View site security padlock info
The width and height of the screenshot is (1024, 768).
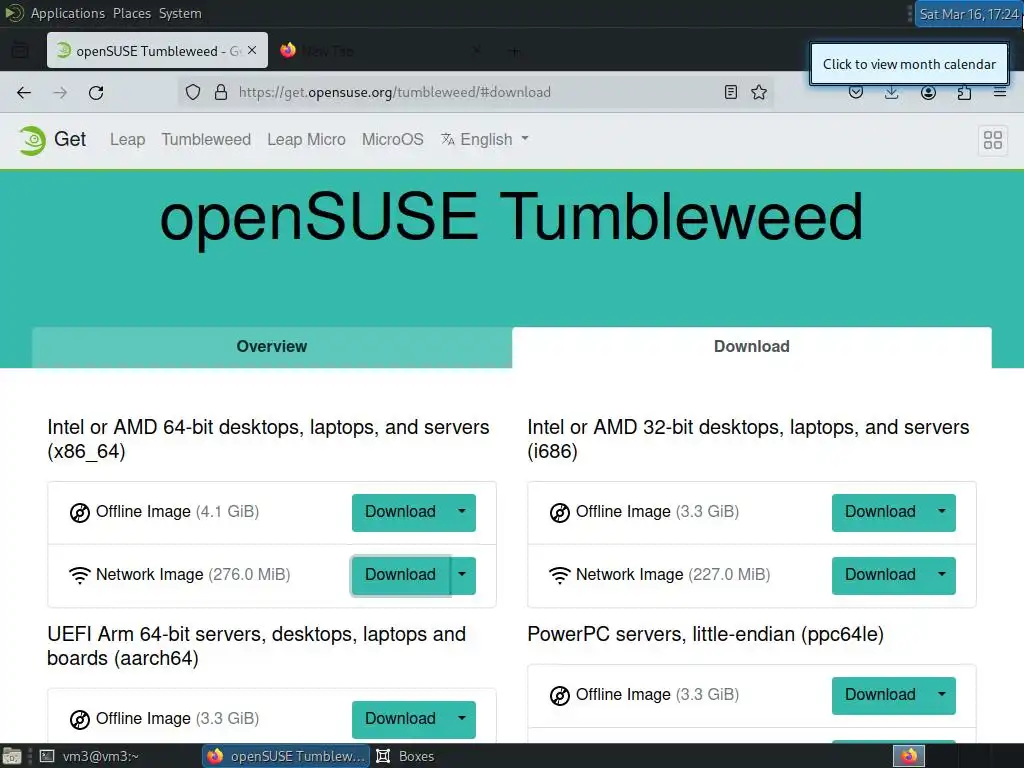[221, 92]
